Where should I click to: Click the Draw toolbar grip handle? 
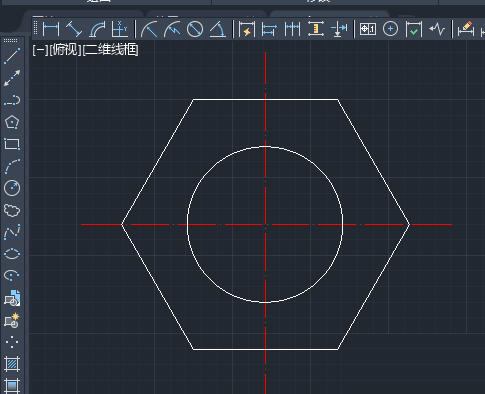(x=11, y=40)
